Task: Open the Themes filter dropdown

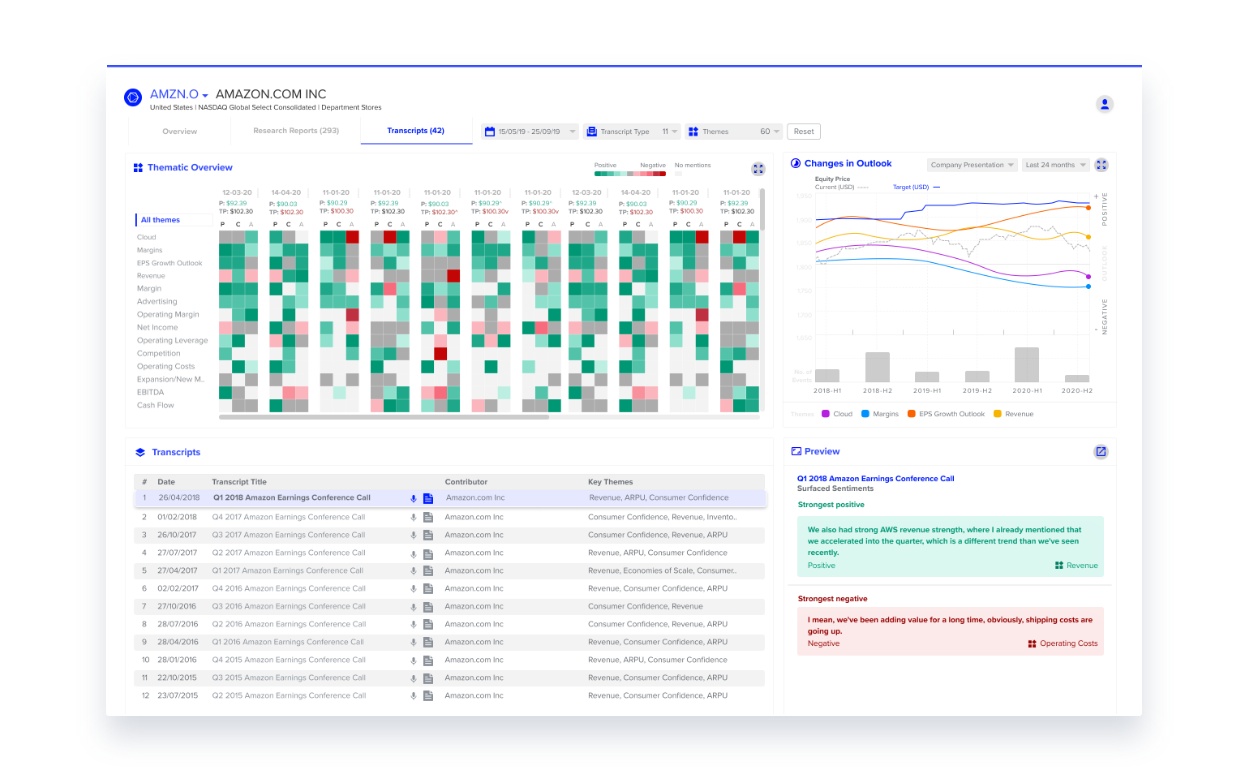Action: click(x=734, y=131)
